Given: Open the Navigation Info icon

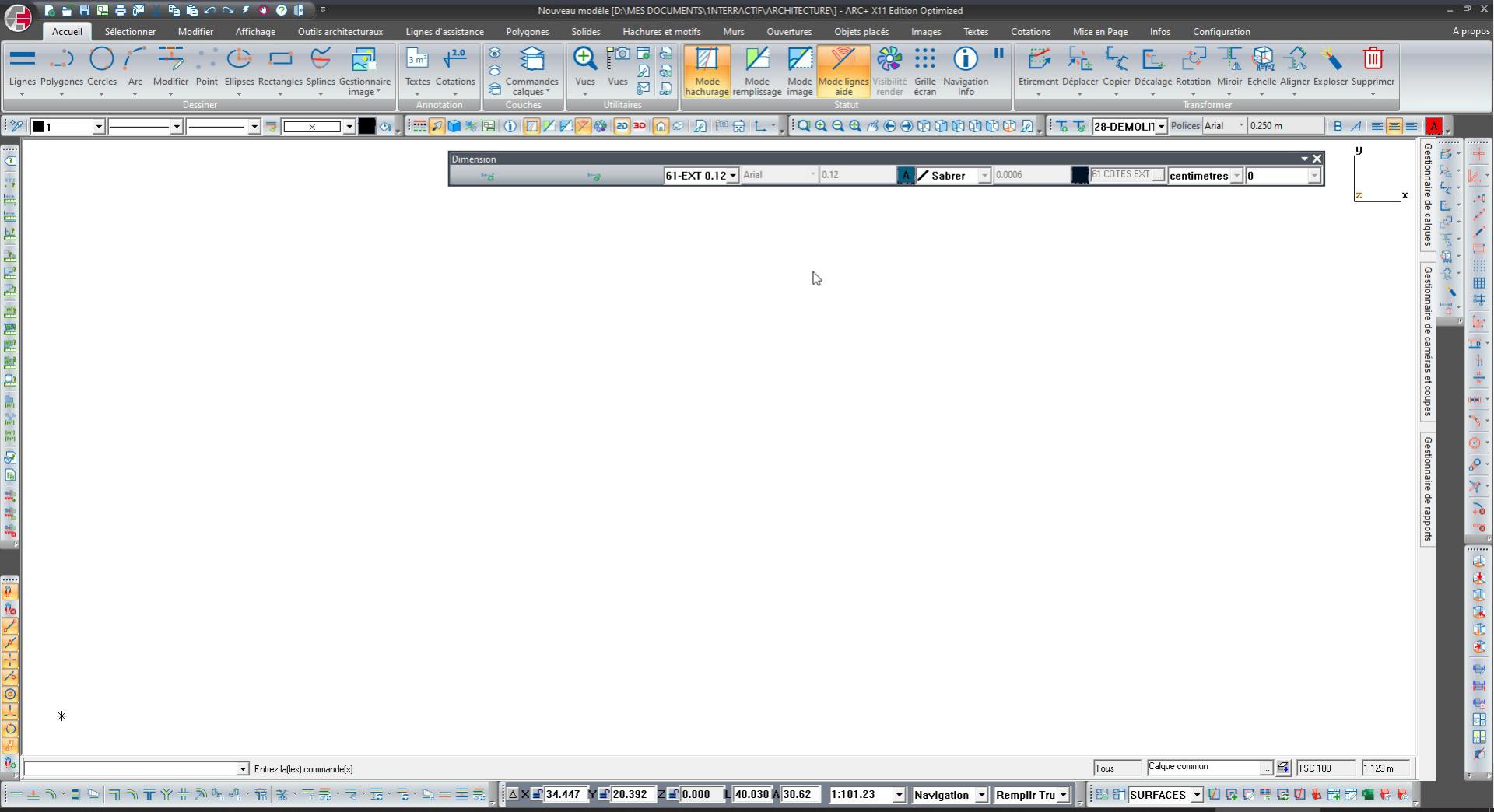Looking at the screenshot, I should coord(965,59).
